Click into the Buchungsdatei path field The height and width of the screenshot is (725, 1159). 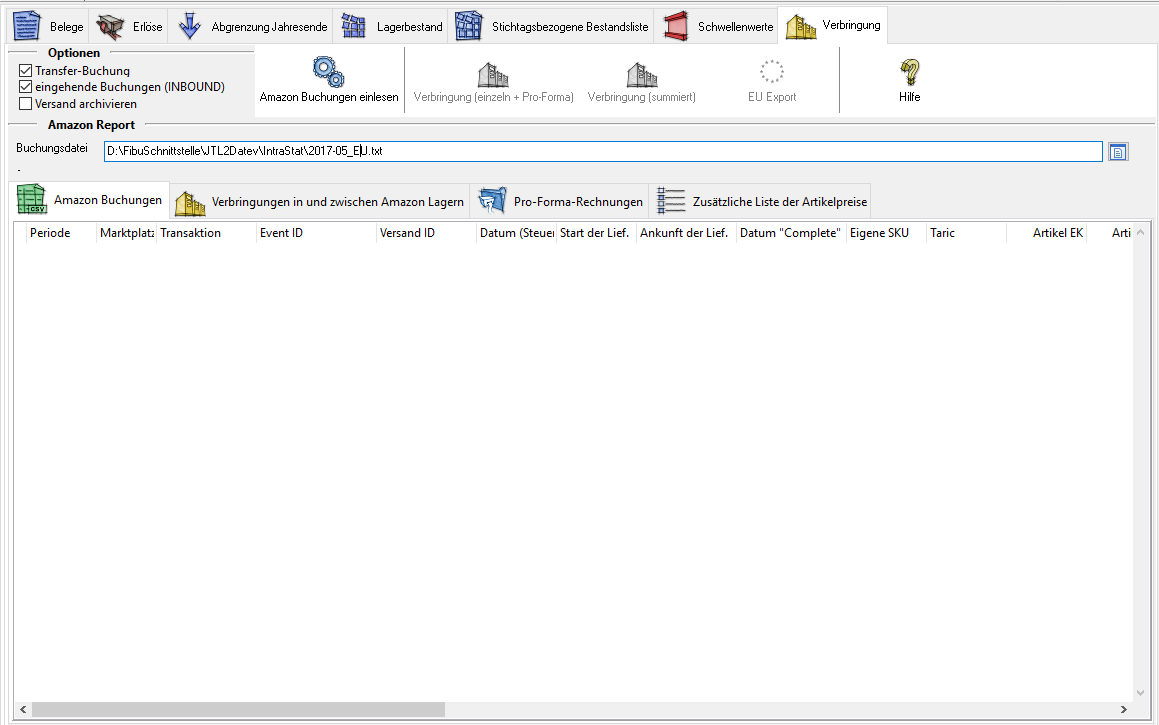(602, 151)
